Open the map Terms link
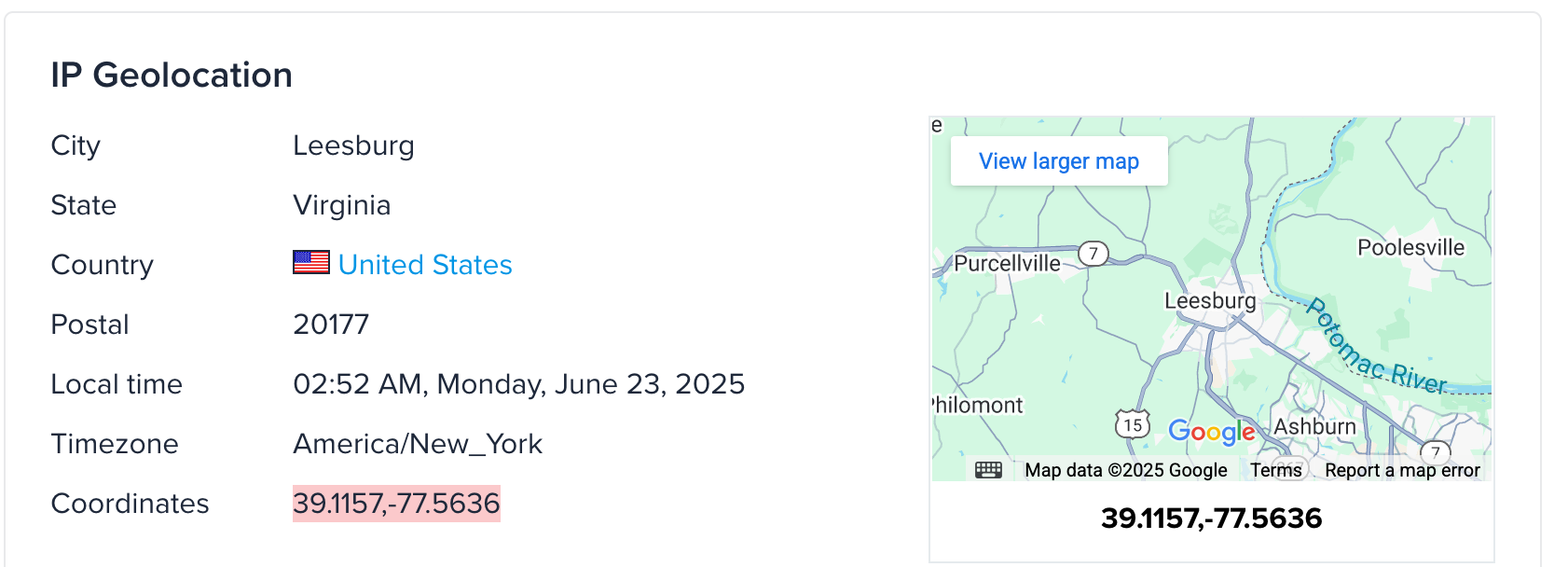 tap(1276, 470)
